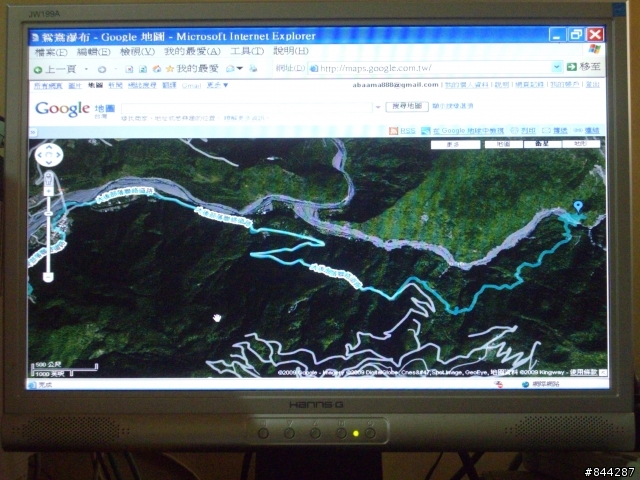Open the search box options dropdown
The width and height of the screenshot is (640, 480).
pyautogui.click(x=378, y=107)
